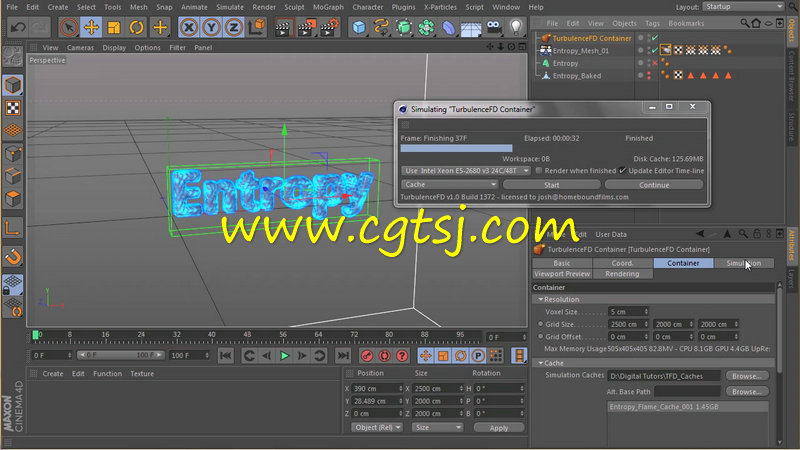Go to start of animation
The width and height of the screenshot is (800, 450).
226,356
